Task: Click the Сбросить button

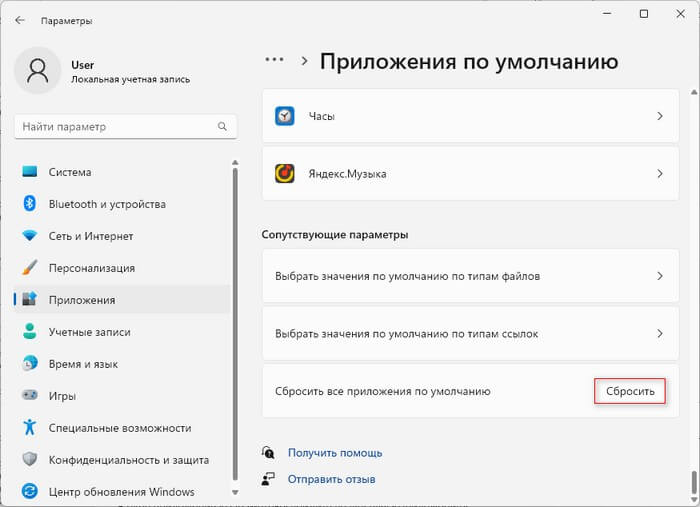Action: pyautogui.click(x=630, y=391)
